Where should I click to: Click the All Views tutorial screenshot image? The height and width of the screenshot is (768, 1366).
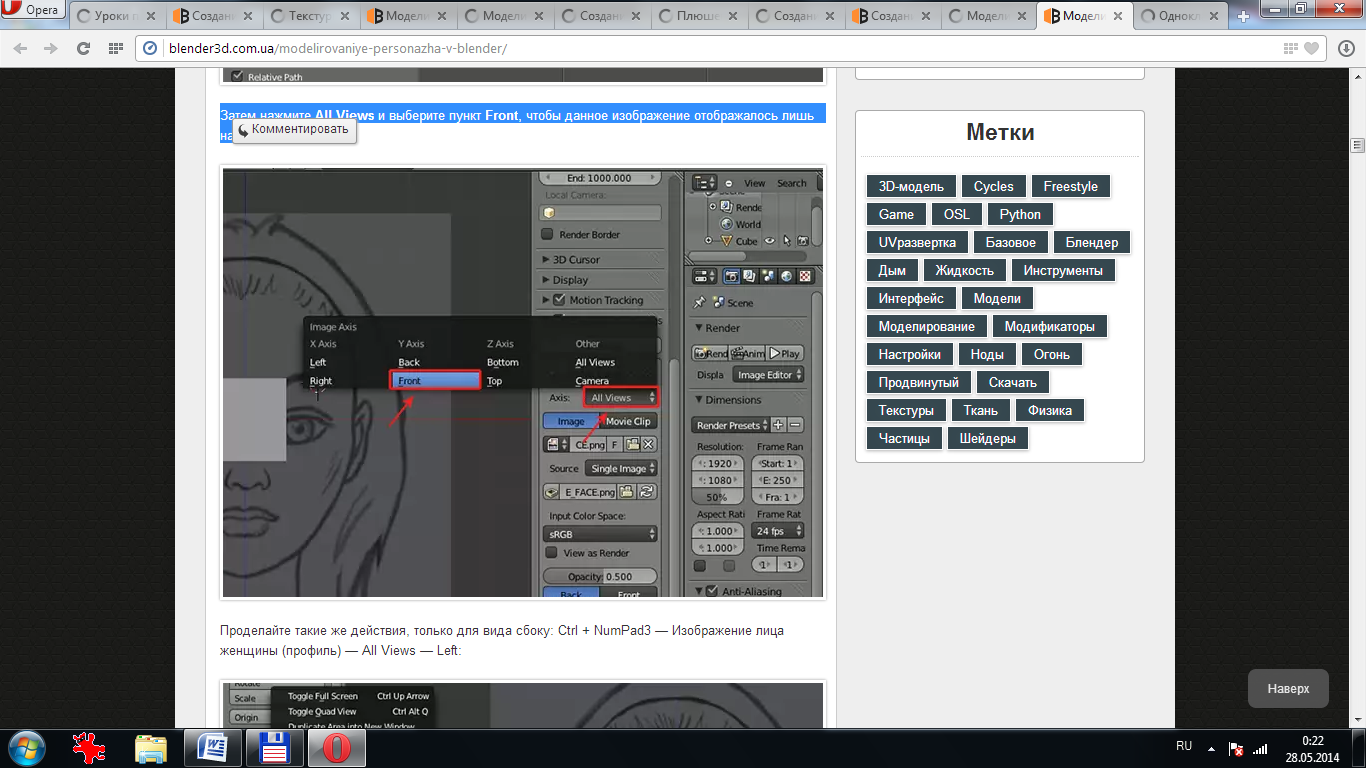523,383
